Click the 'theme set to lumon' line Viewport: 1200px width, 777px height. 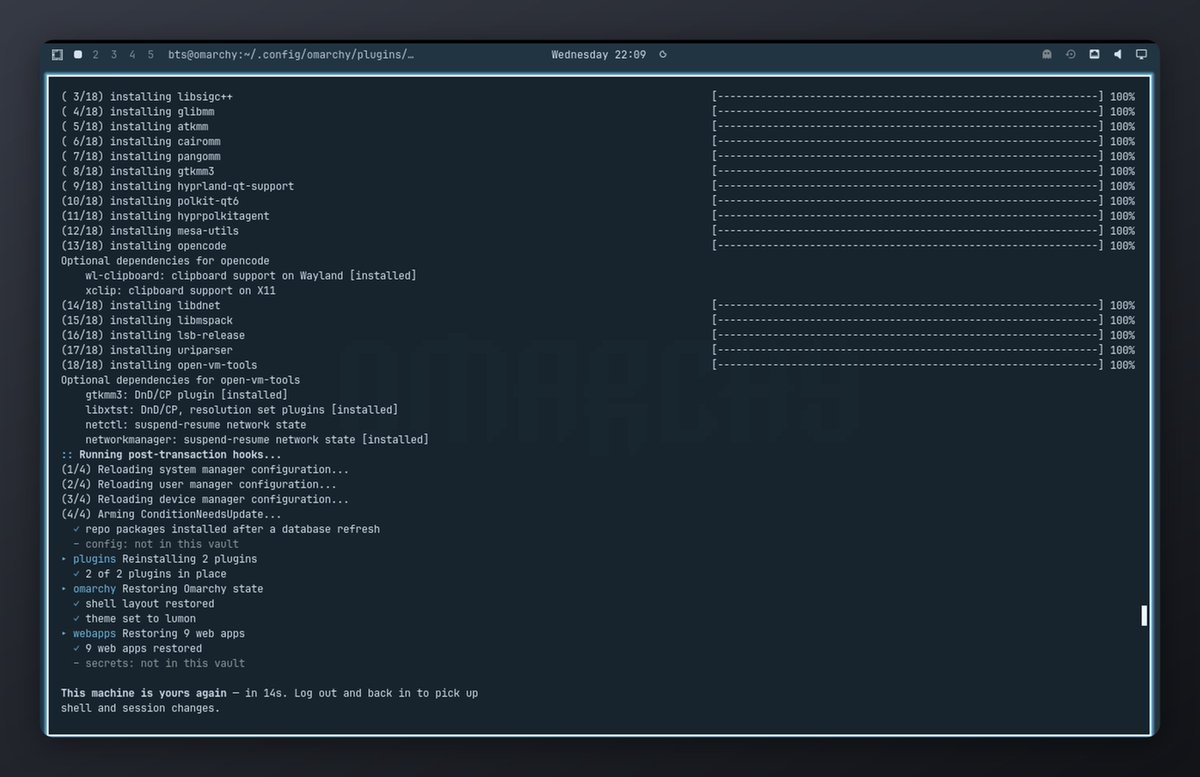[x=135, y=619]
